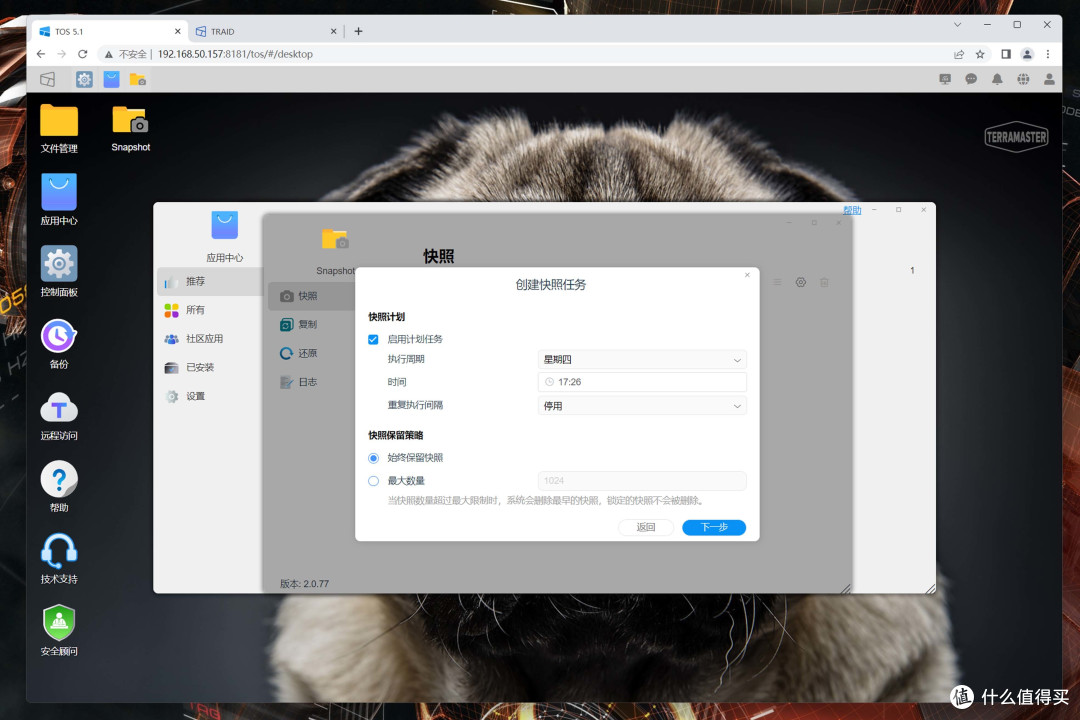This screenshot has width=1080, height=720.
Task: Click the Snapshot list view icon
Action: pos(777,282)
